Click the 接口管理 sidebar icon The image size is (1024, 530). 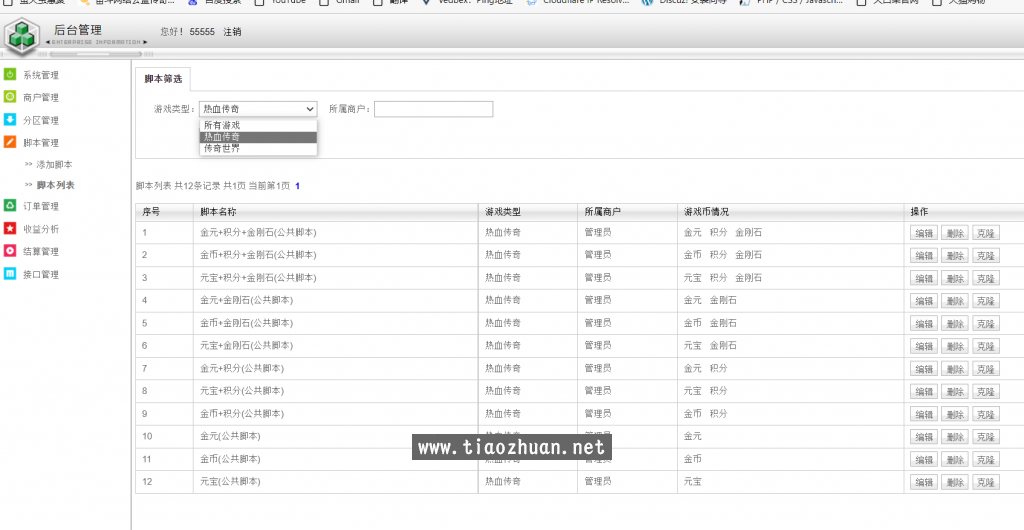[x=10, y=274]
